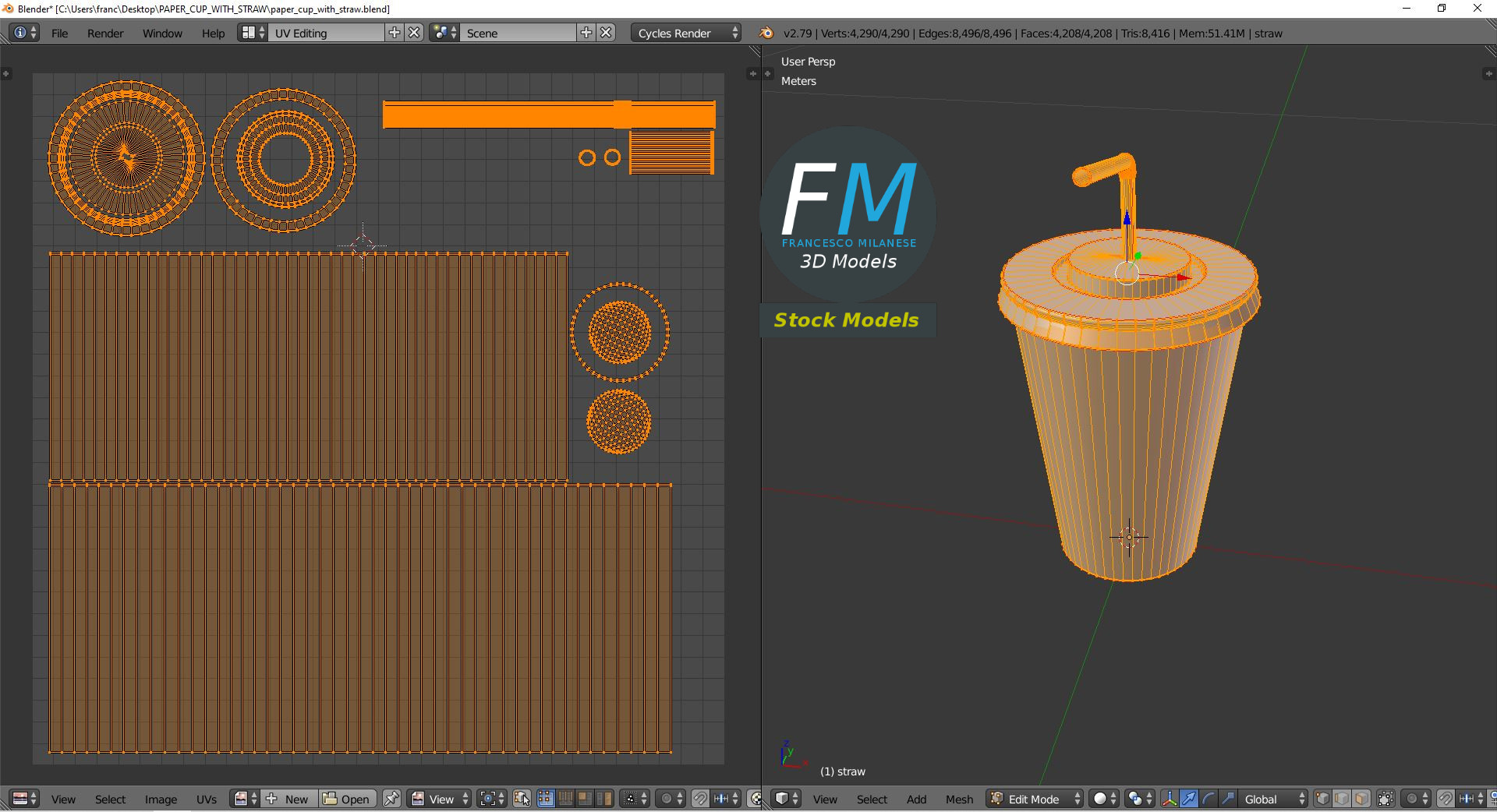This screenshot has width=1497, height=812.
Task: Toggle UV sync selection with mesh
Action: tap(522, 799)
